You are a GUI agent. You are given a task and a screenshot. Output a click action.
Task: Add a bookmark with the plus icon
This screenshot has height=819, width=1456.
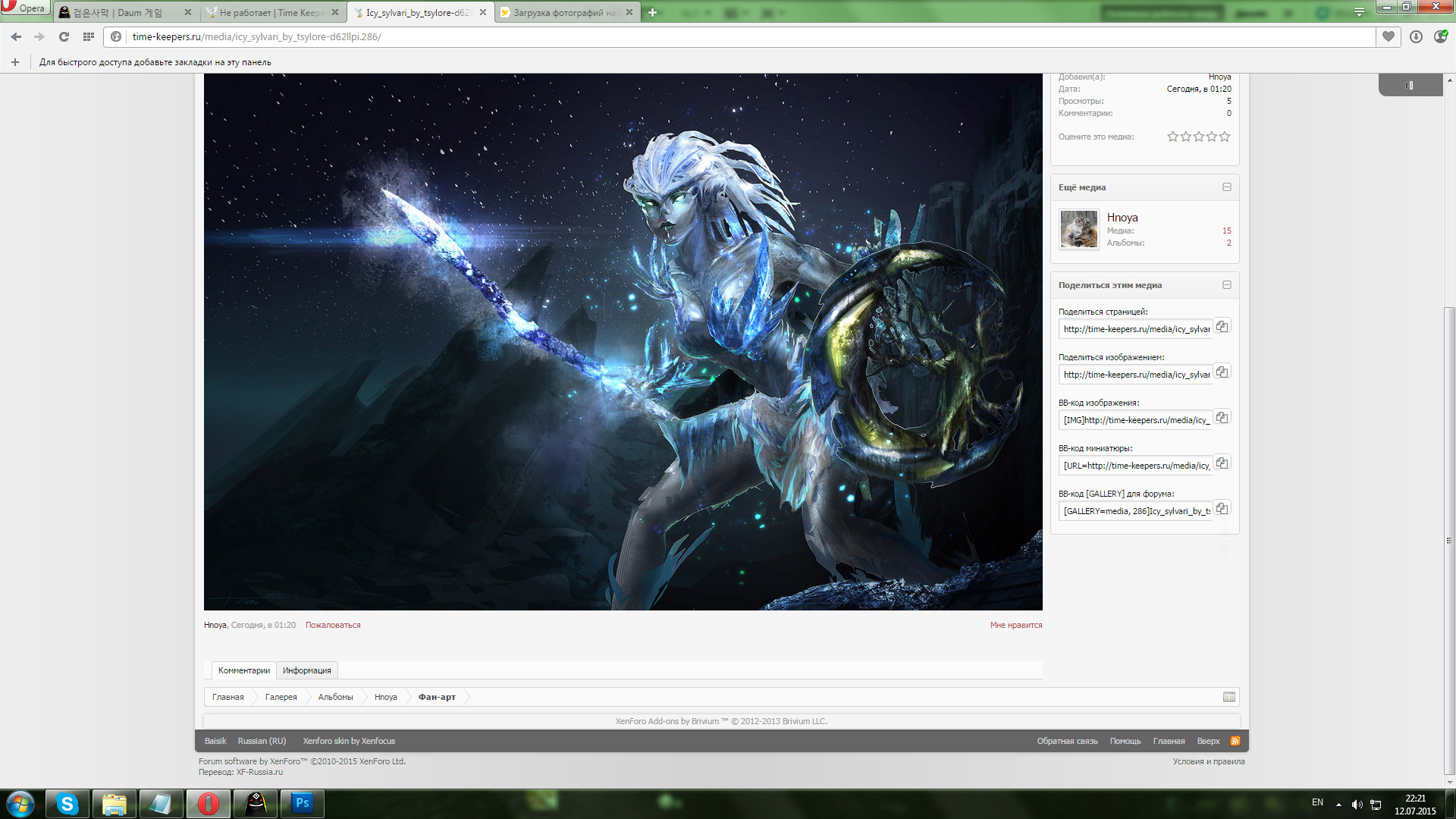pos(15,62)
